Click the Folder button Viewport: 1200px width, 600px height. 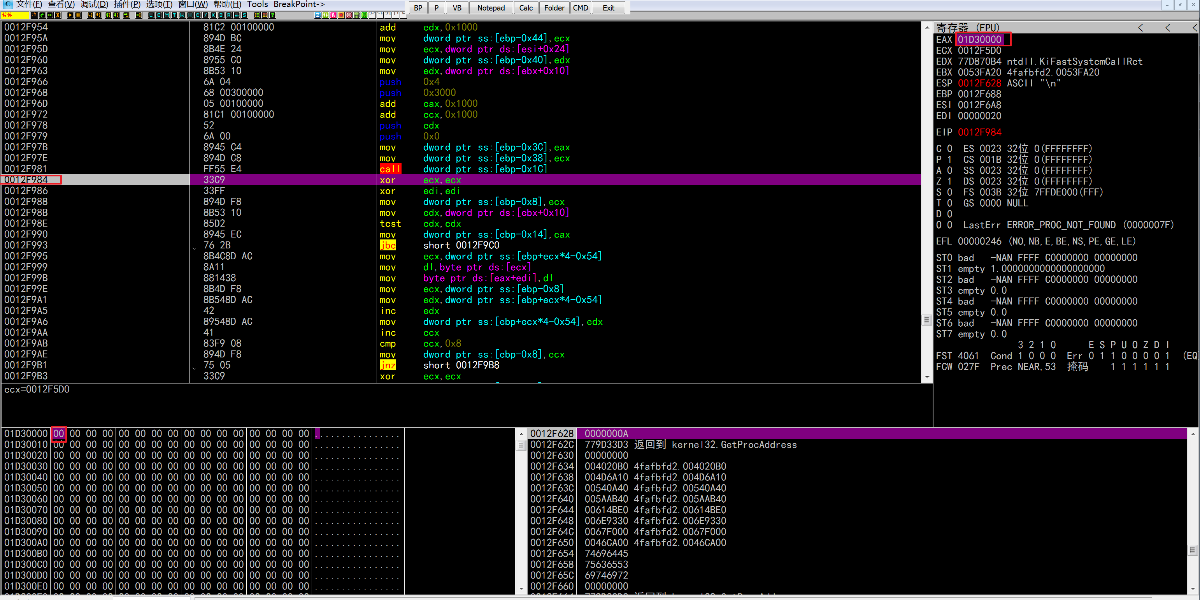click(555, 8)
